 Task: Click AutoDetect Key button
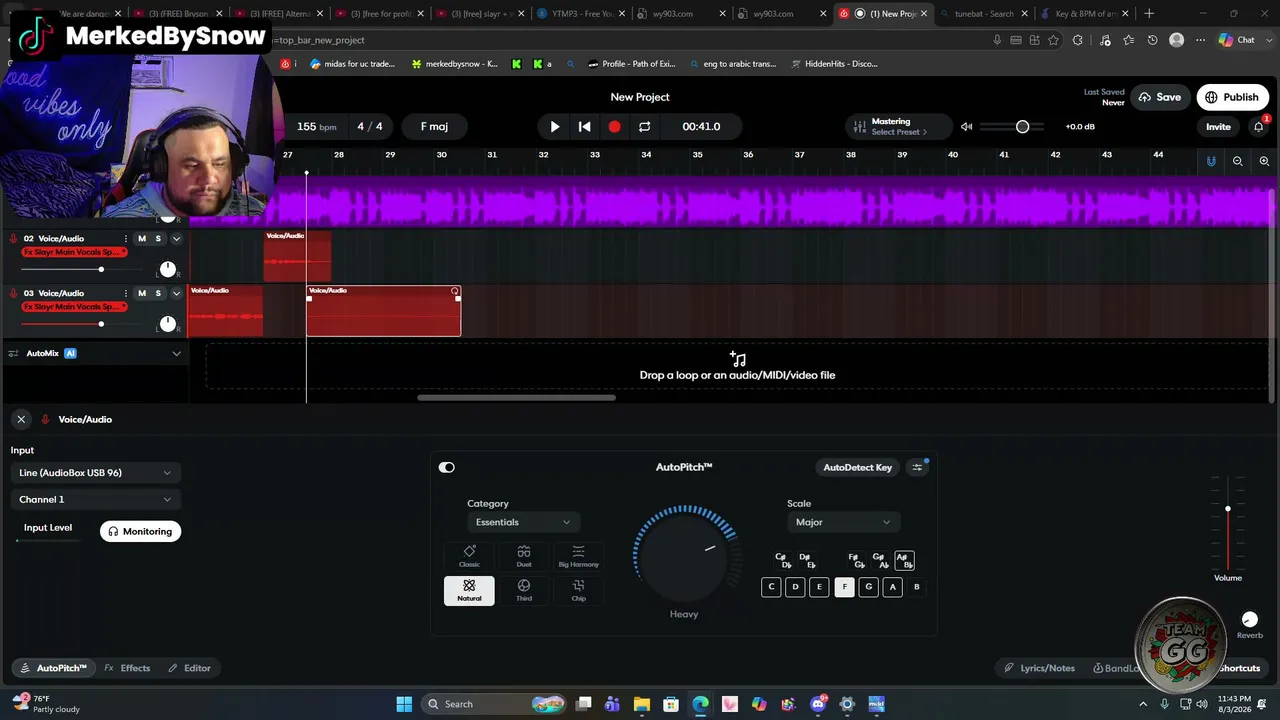858,467
